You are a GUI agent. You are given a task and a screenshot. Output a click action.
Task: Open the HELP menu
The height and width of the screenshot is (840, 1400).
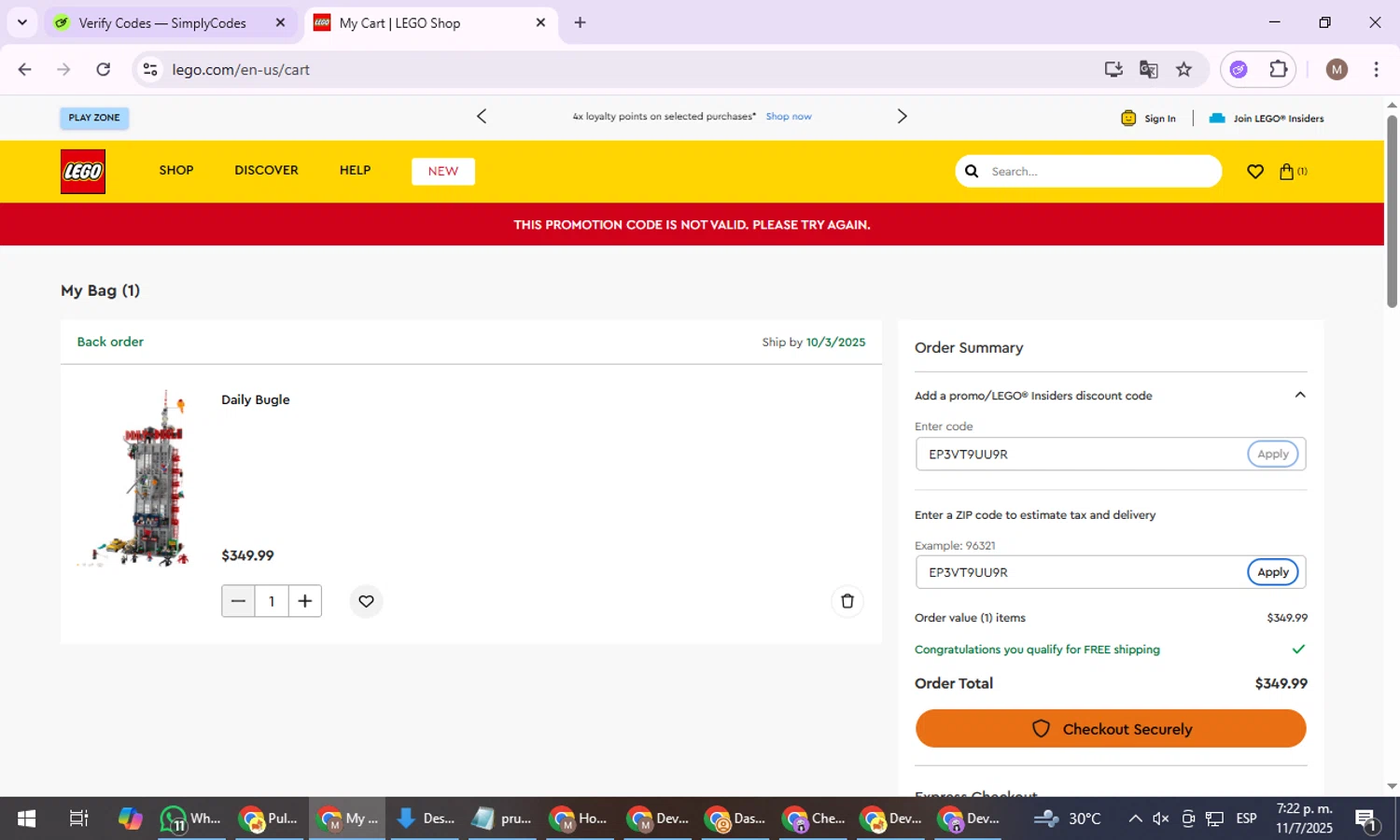pyautogui.click(x=356, y=171)
